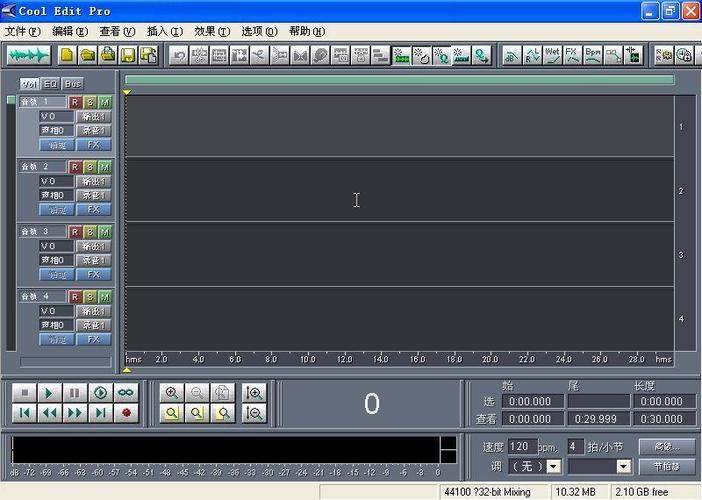Open track 1 record device 录音1

[94, 131]
